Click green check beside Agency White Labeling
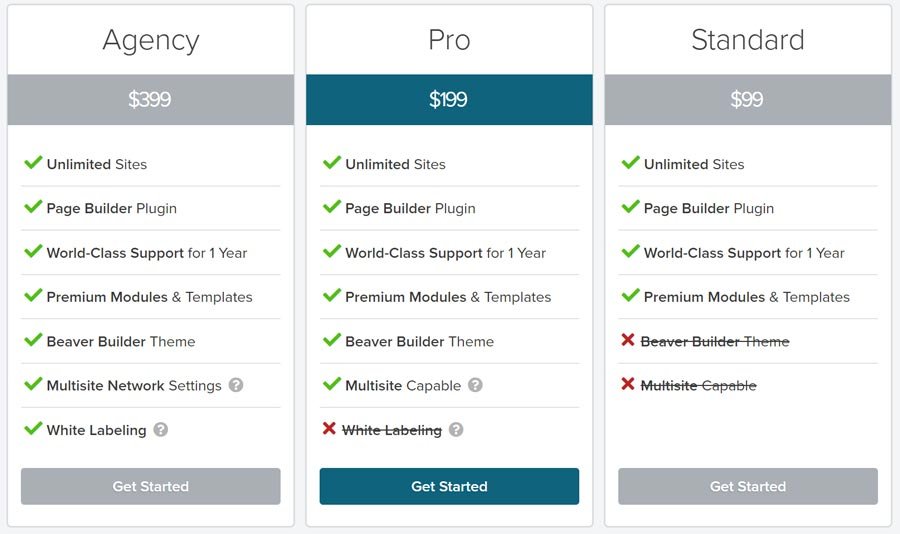This screenshot has width=900, height=534. (x=33, y=428)
